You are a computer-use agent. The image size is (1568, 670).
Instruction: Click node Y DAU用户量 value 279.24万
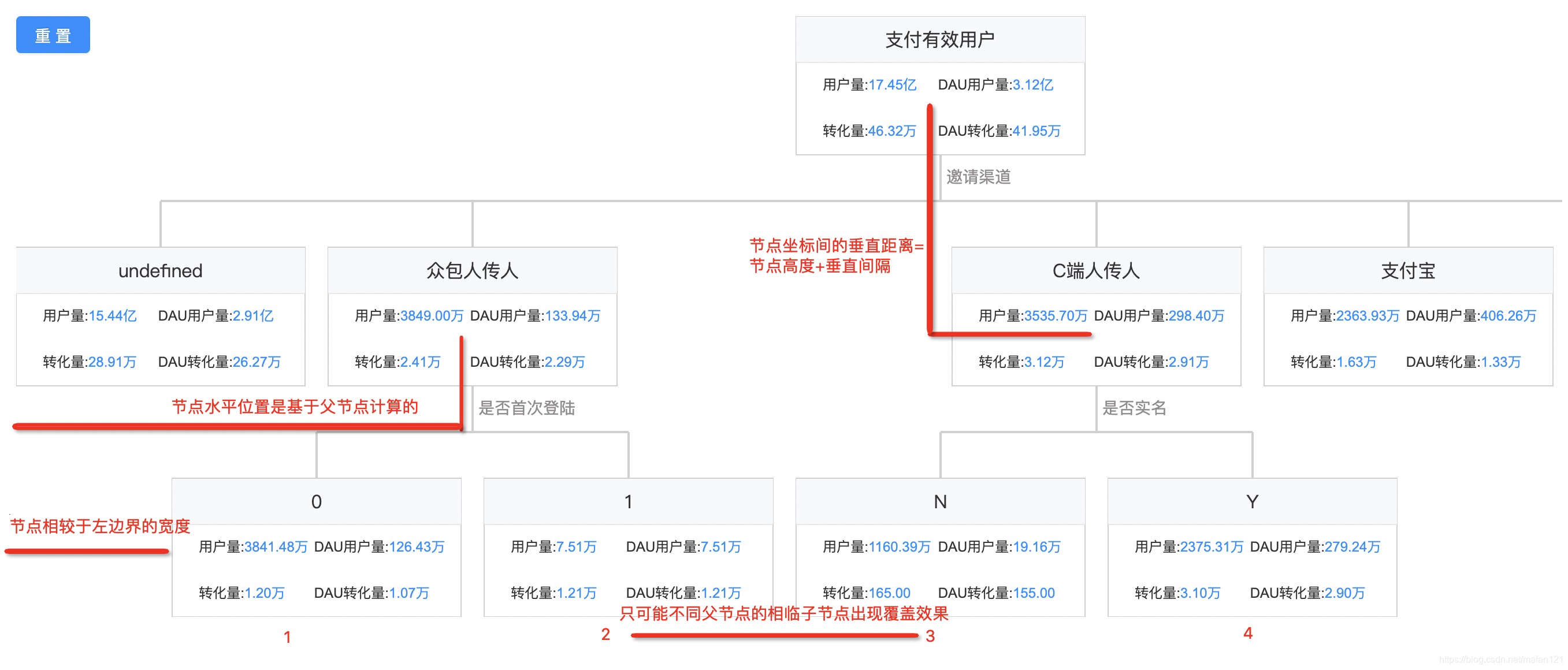[1353, 547]
